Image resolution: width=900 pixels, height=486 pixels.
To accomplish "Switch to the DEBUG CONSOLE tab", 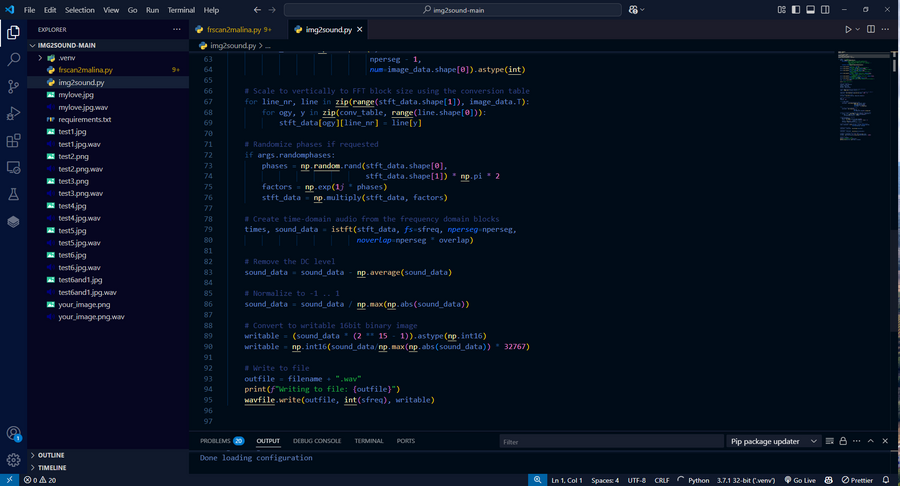I will pyautogui.click(x=316, y=441).
